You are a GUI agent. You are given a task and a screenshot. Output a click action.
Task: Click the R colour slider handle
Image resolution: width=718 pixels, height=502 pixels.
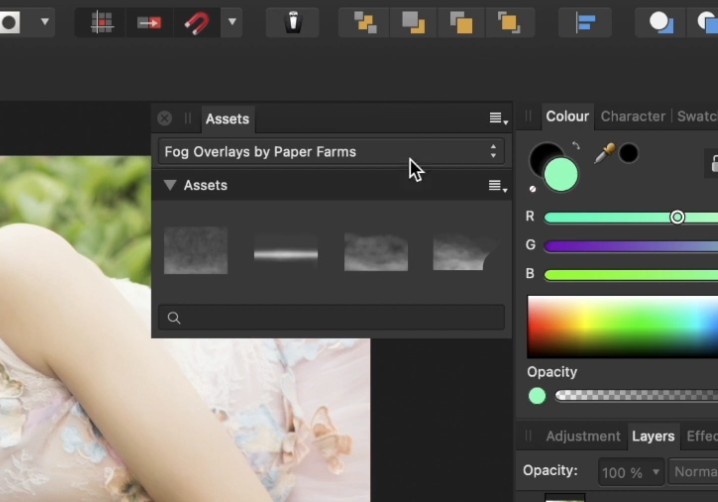pyautogui.click(x=677, y=217)
